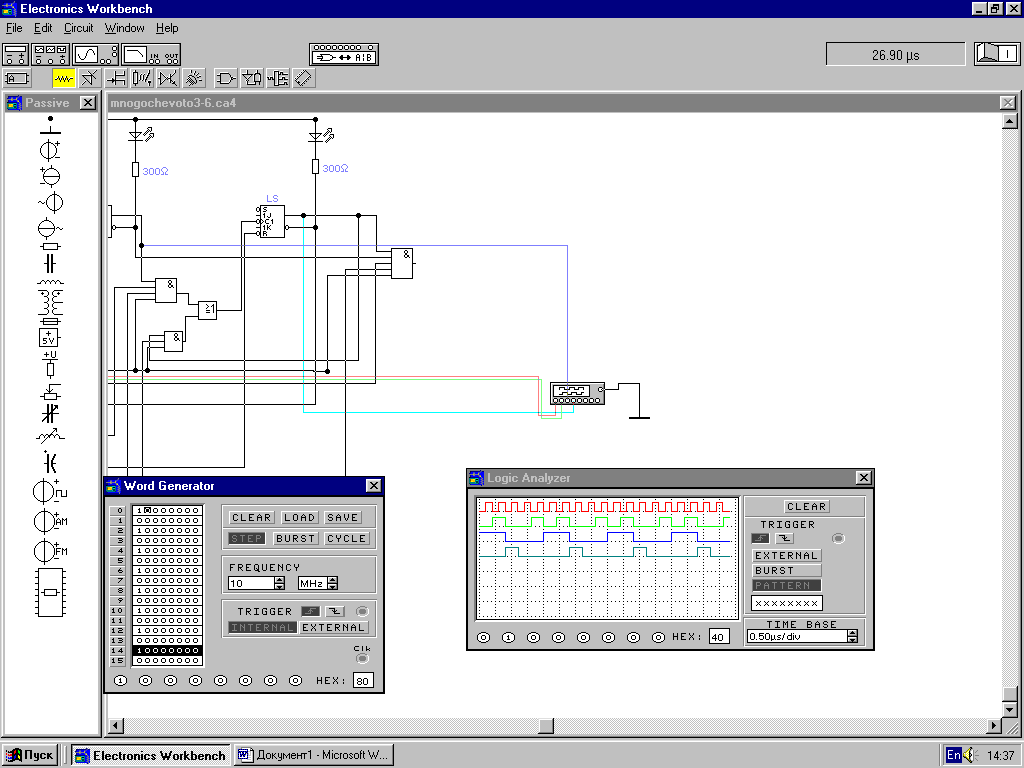Click the horizontal scrollbar thumb of circuit window
The width and height of the screenshot is (1024, 768).
click(x=547, y=726)
